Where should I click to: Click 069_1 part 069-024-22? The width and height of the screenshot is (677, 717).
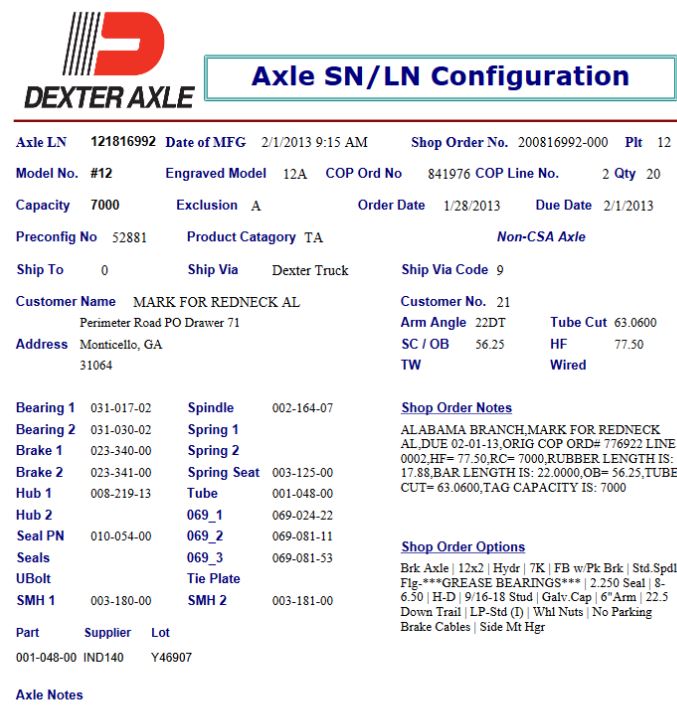coord(302,515)
